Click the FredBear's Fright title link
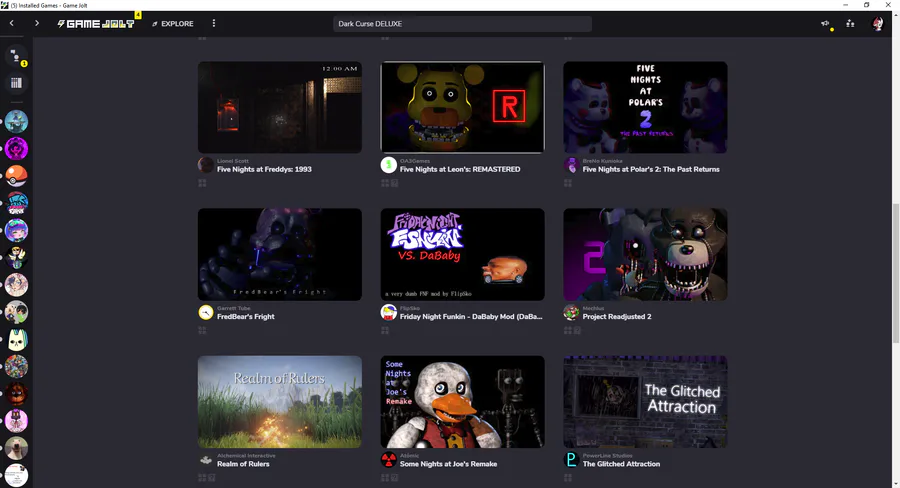Image resolution: width=900 pixels, height=488 pixels. (246, 316)
